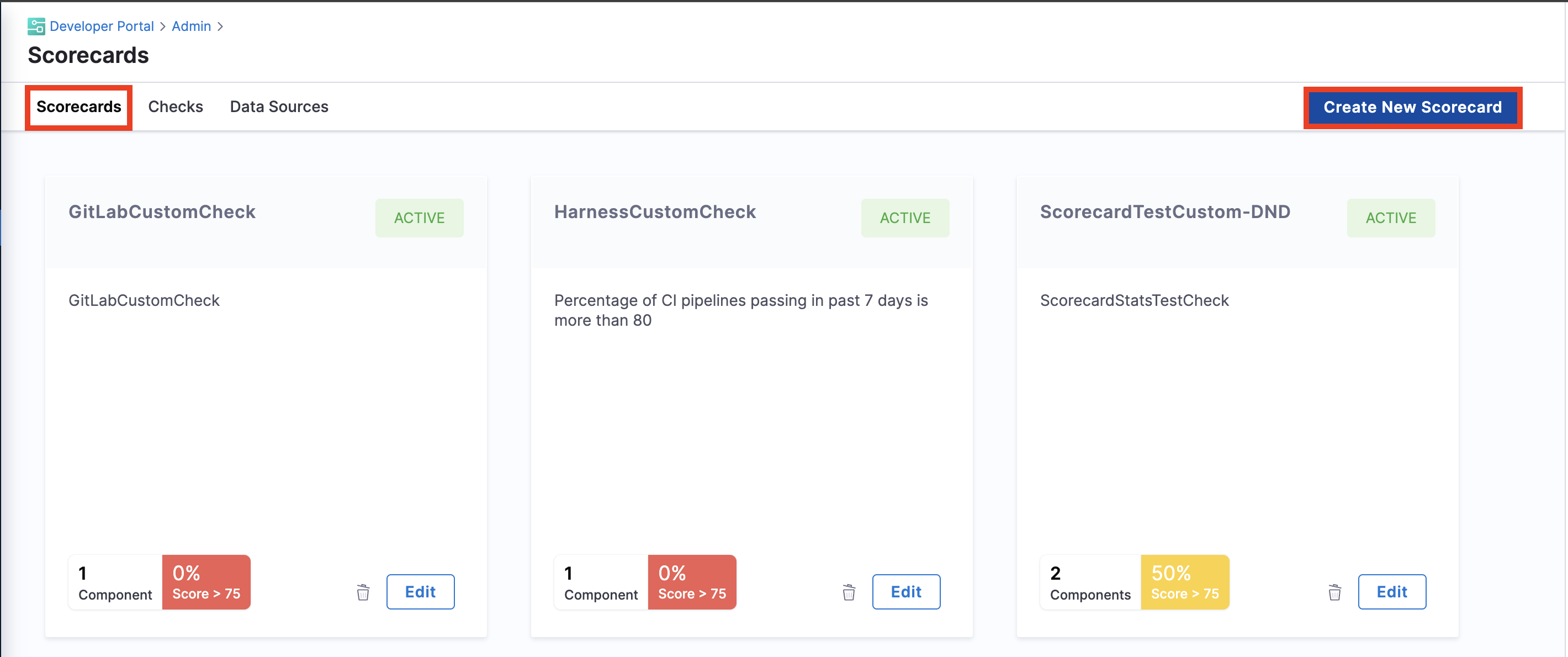Open the Scorecards tab

pyautogui.click(x=78, y=107)
